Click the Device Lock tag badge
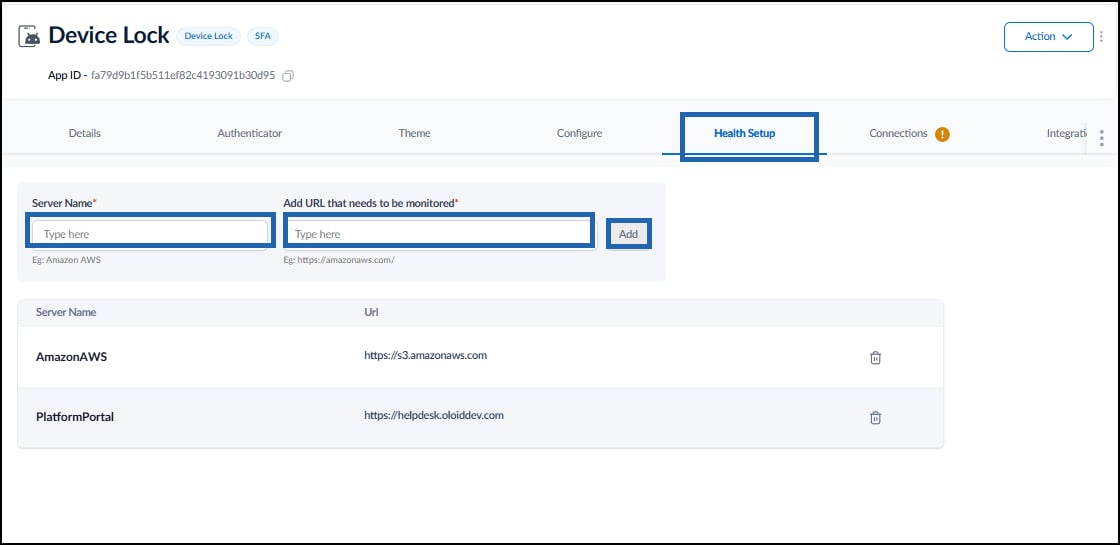 pos(209,36)
